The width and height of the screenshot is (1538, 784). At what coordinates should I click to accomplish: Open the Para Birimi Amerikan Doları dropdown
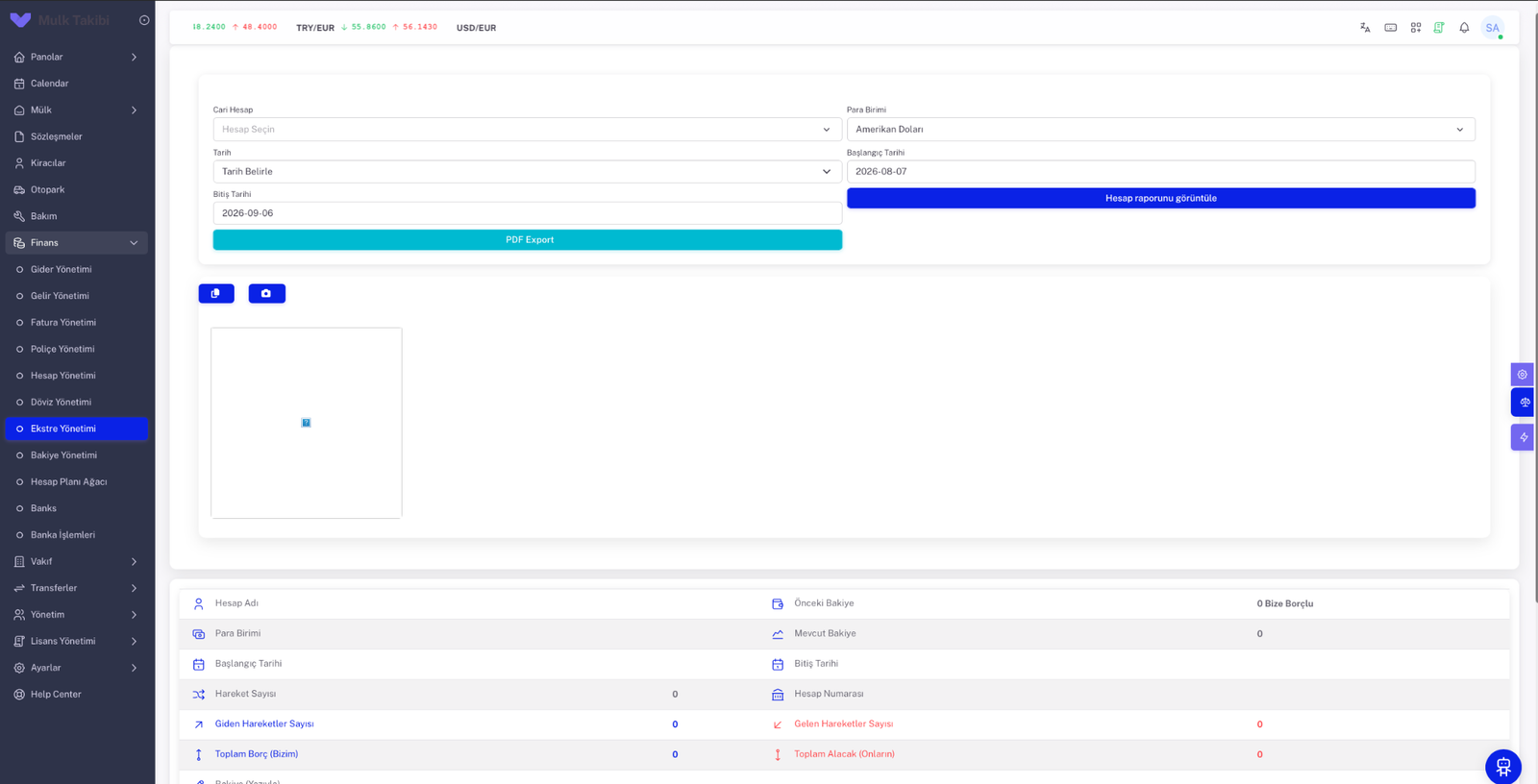pyautogui.click(x=1161, y=129)
